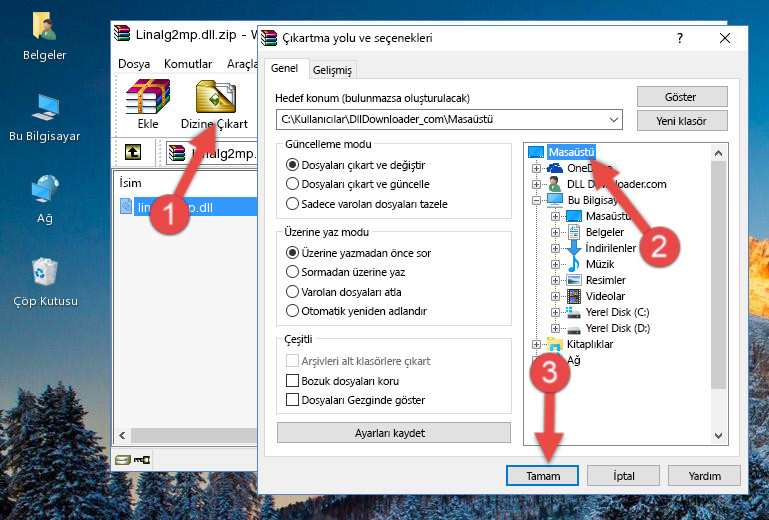Click the Belgeler document icon in tree

tap(573, 232)
